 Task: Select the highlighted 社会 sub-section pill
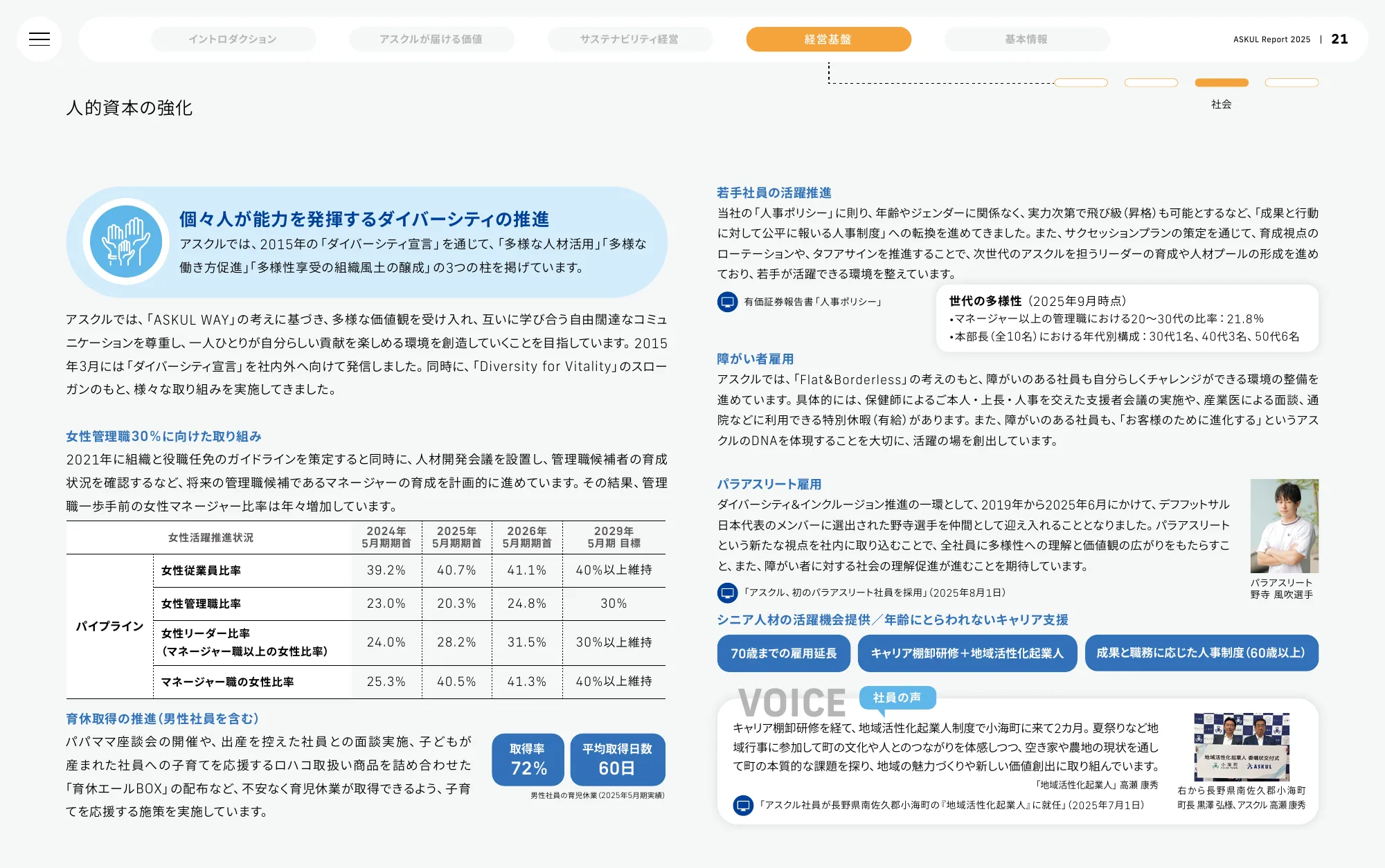coord(1222,83)
